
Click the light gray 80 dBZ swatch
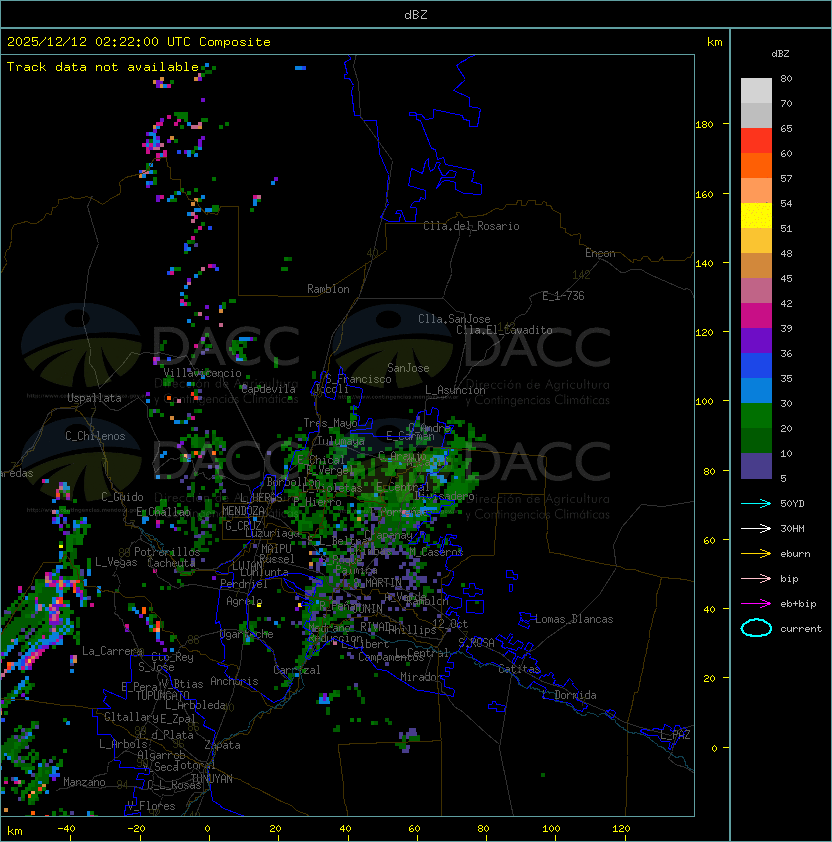(756, 90)
